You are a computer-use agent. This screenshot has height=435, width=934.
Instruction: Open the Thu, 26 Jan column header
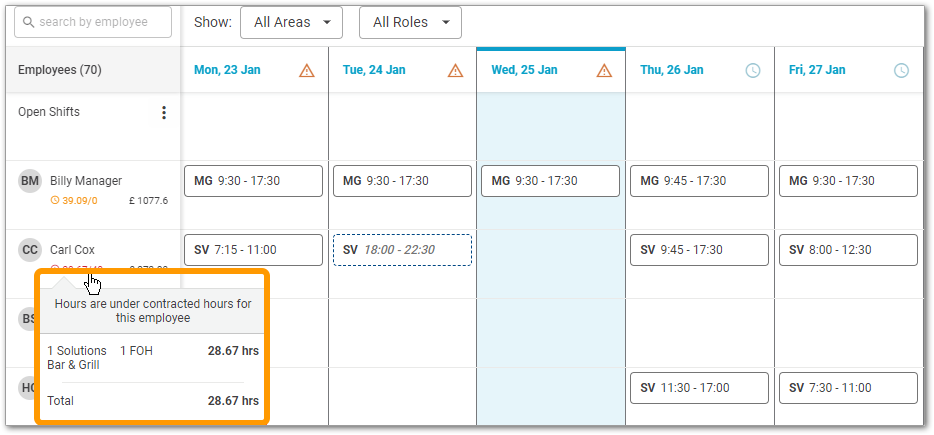coord(672,70)
